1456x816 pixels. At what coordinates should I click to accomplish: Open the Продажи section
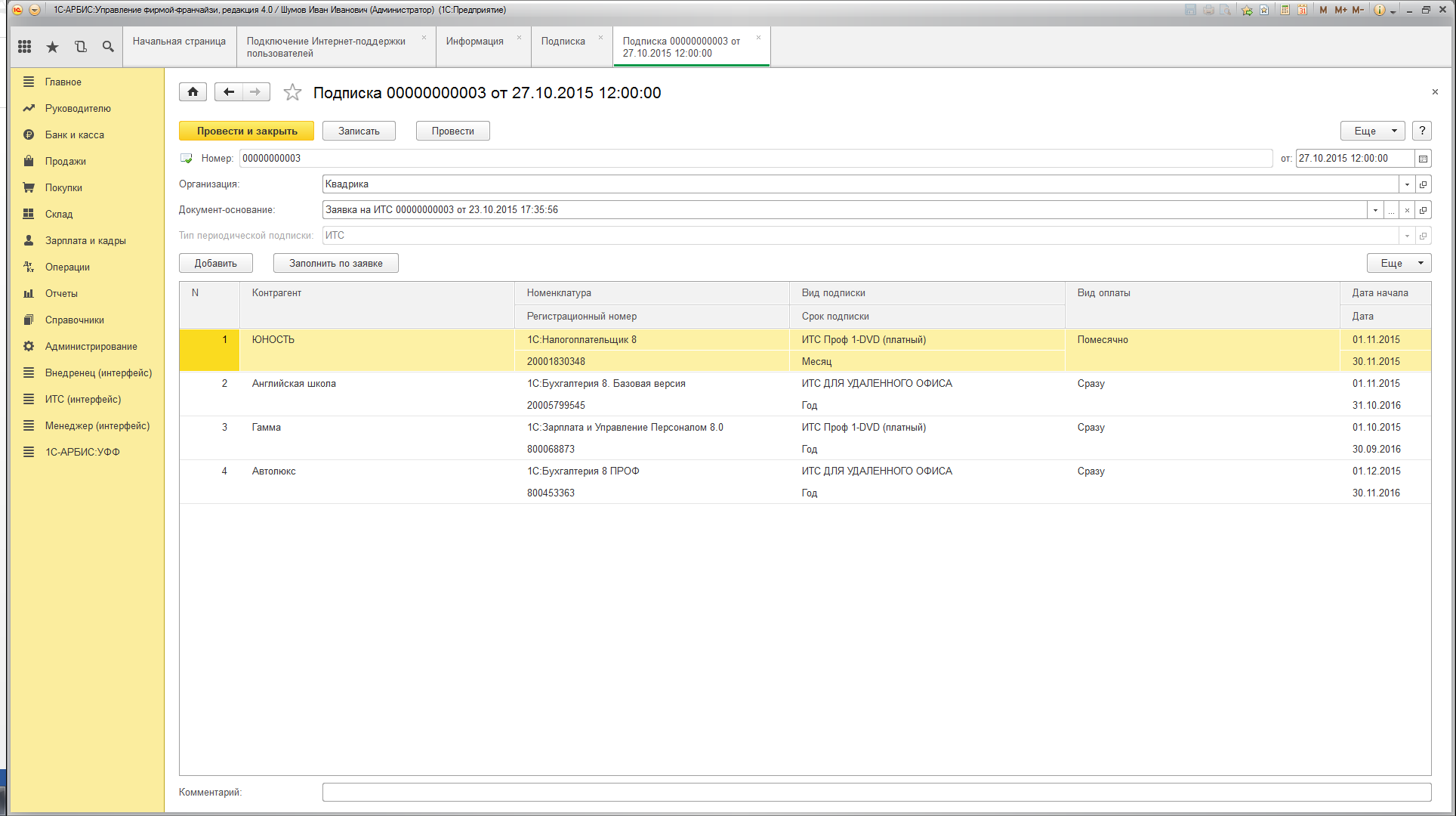66,161
